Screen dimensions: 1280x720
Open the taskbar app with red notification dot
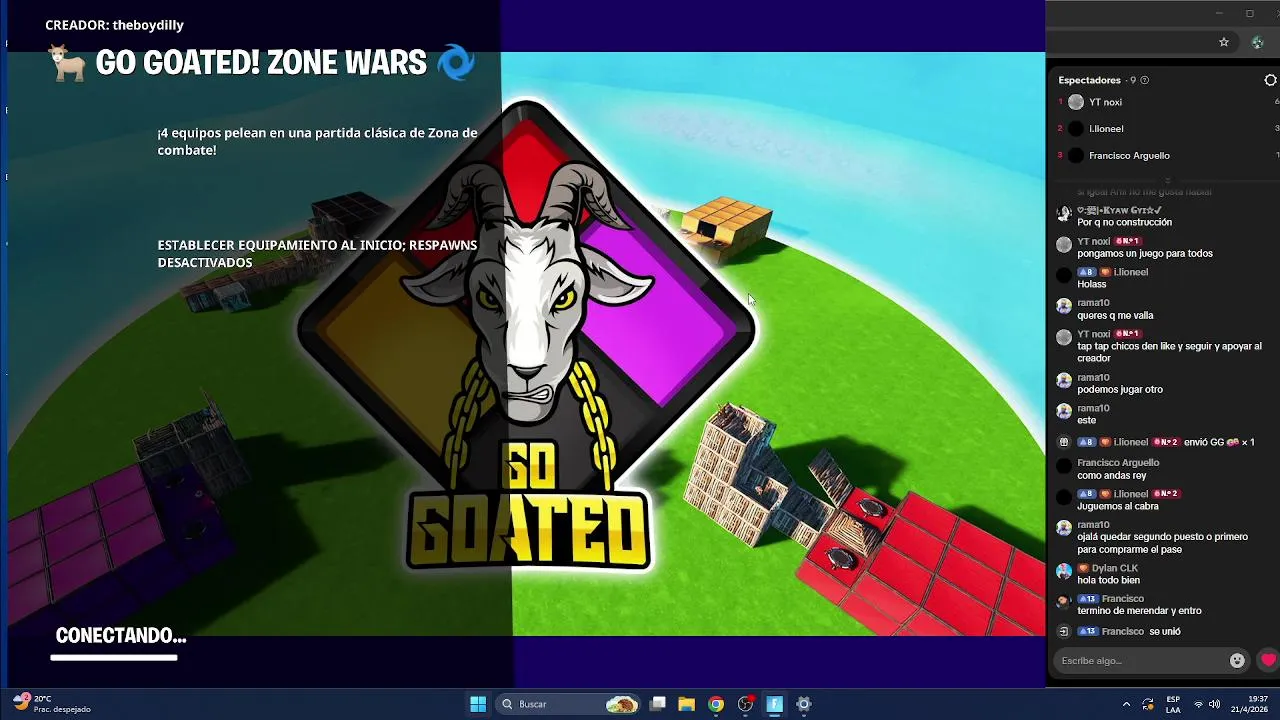745,704
